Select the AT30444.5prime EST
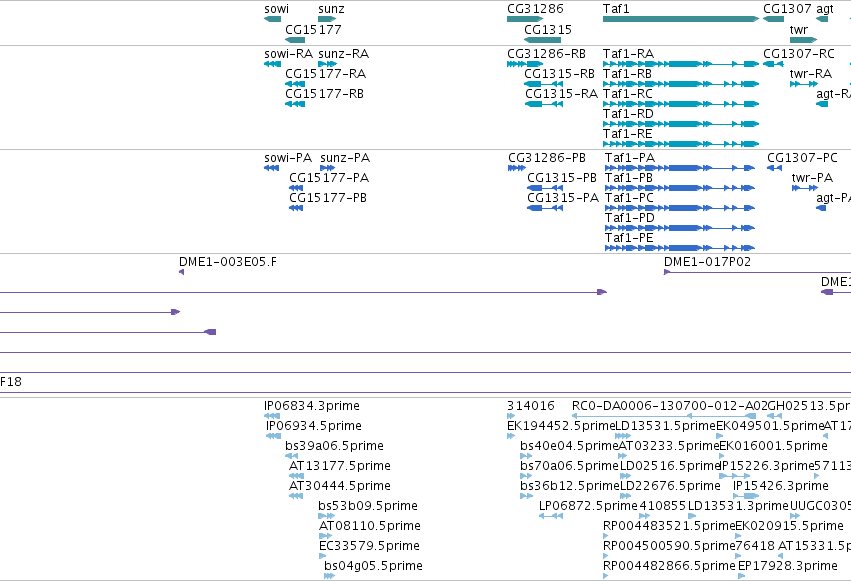 click(x=296, y=496)
